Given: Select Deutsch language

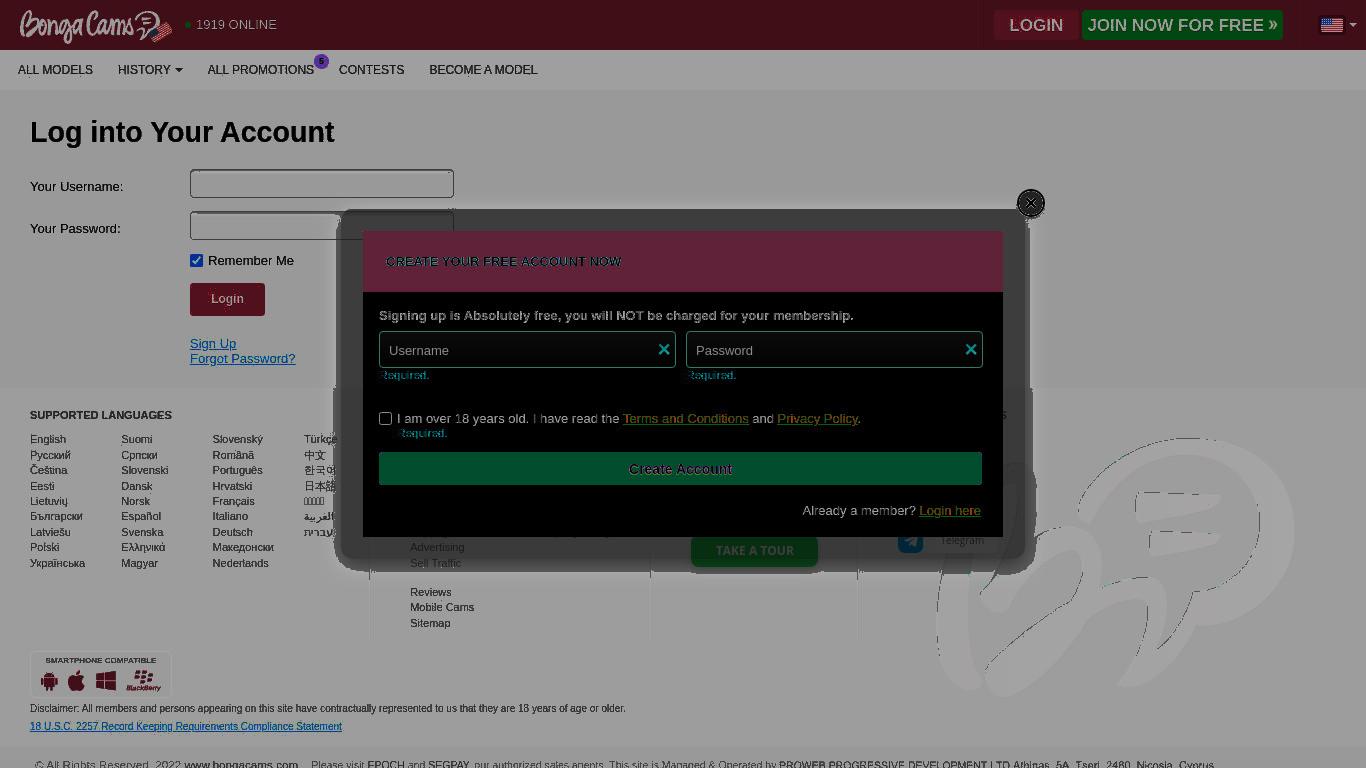Looking at the screenshot, I should (232, 532).
